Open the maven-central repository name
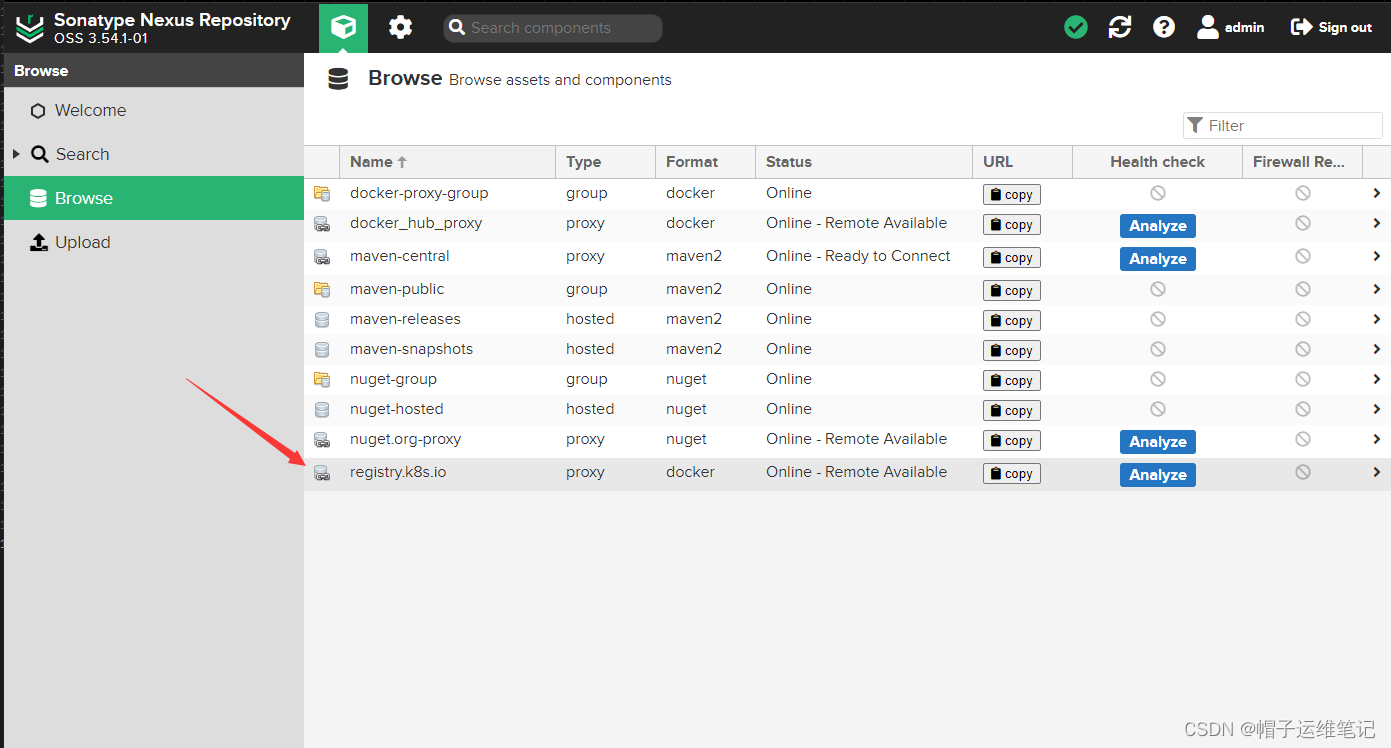Screen dimensions: 1391x748 (400, 256)
